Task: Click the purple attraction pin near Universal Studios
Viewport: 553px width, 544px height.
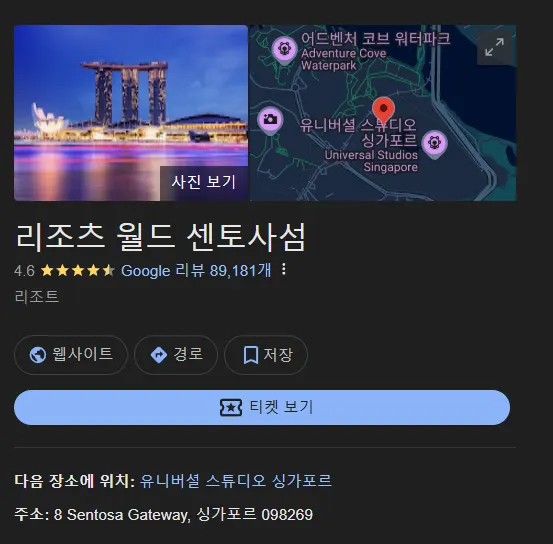Action: click(x=434, y=144)
